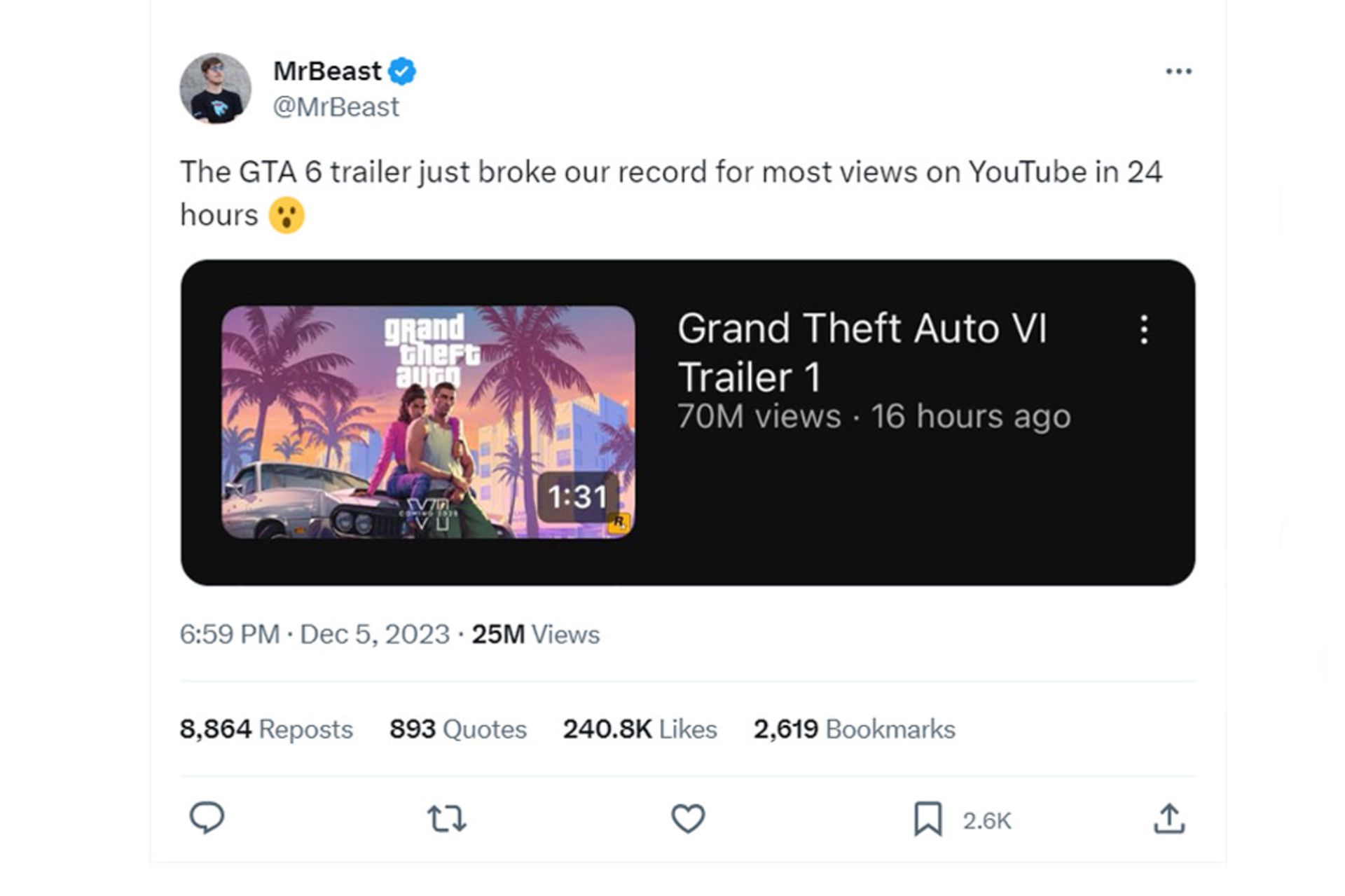Open the reply composer for this tweet
Screen dimensions: 1345x896
click(x=207, y=821)
